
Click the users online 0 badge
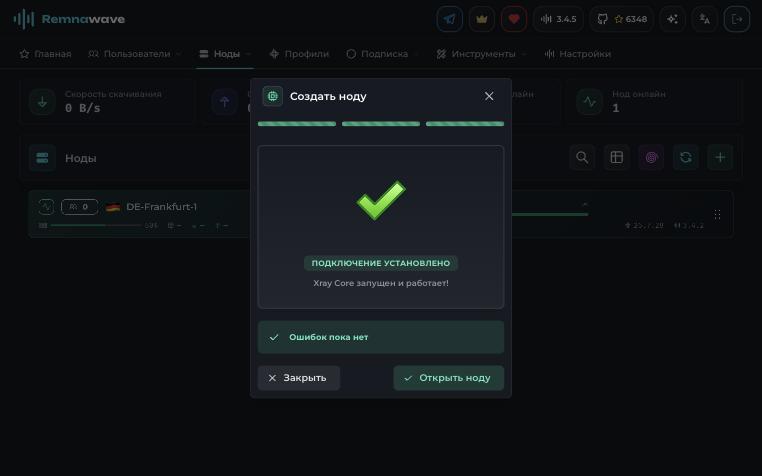coord(80,207)
